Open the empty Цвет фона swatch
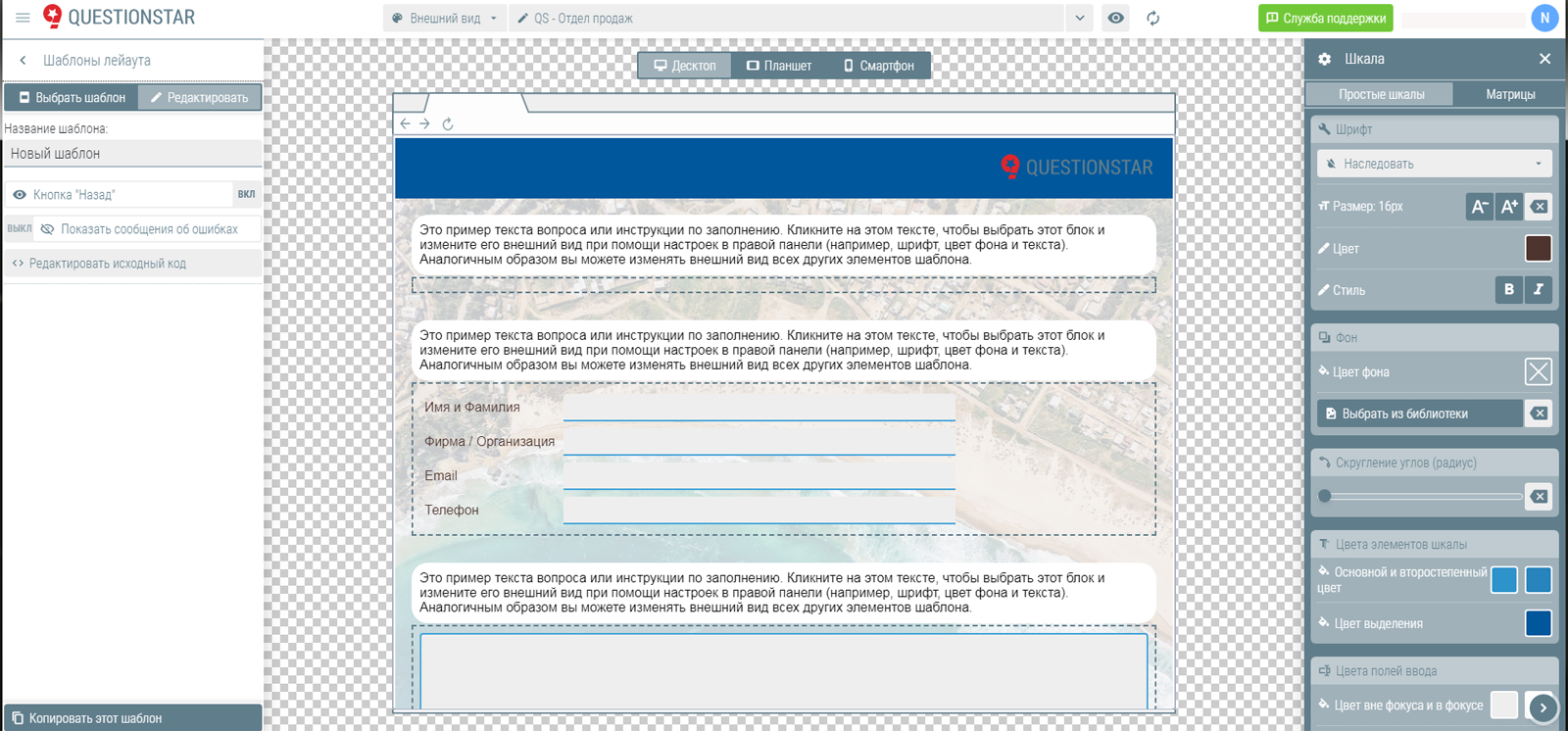The image size is (1568, 731). (1539, 371)
